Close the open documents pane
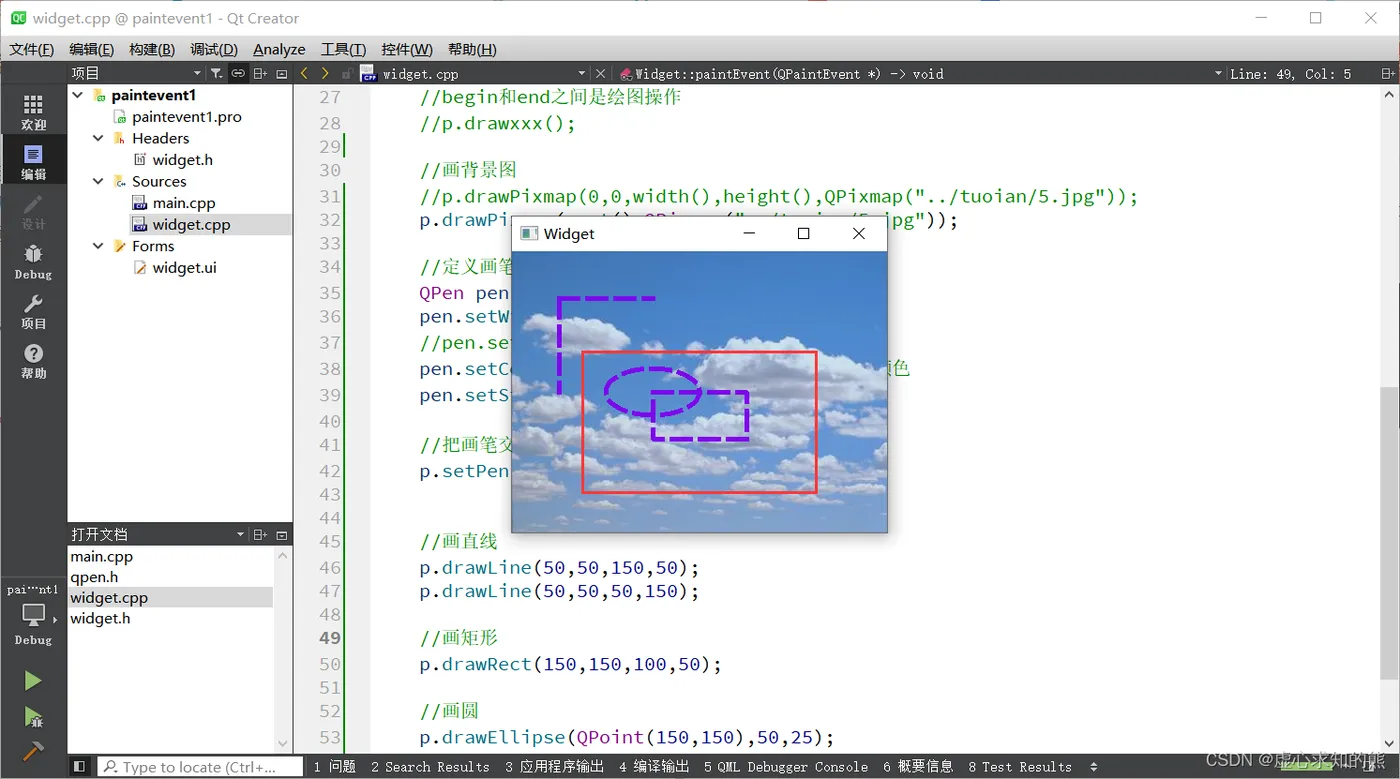1400x779 pixels. (282, 535)
